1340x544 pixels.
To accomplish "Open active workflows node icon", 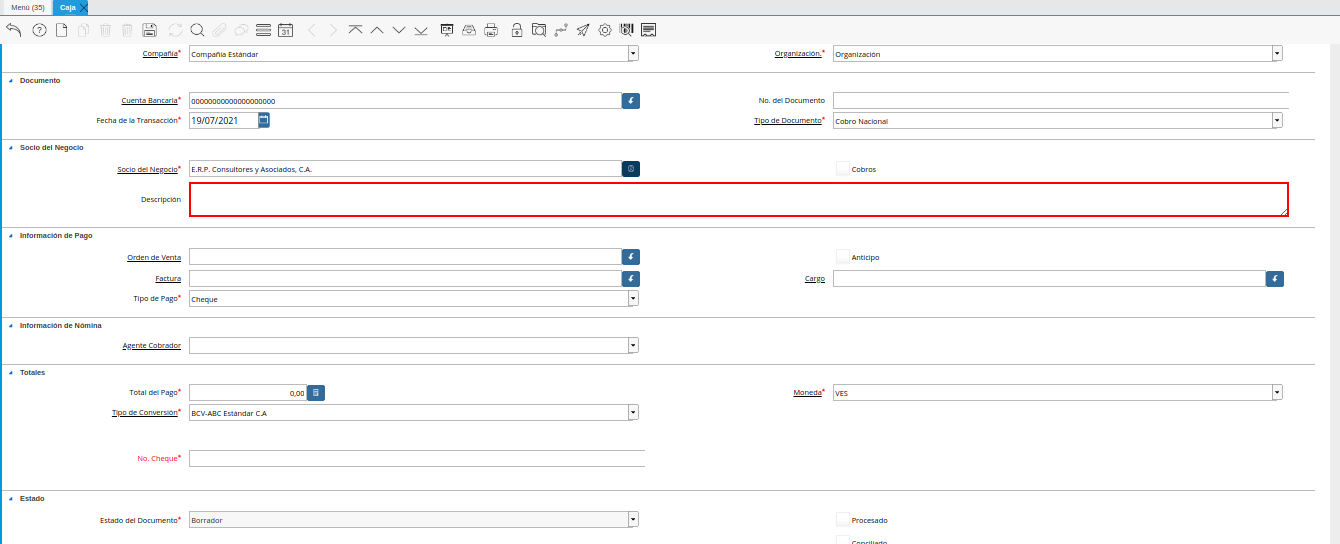I will [x=561, y=30].
